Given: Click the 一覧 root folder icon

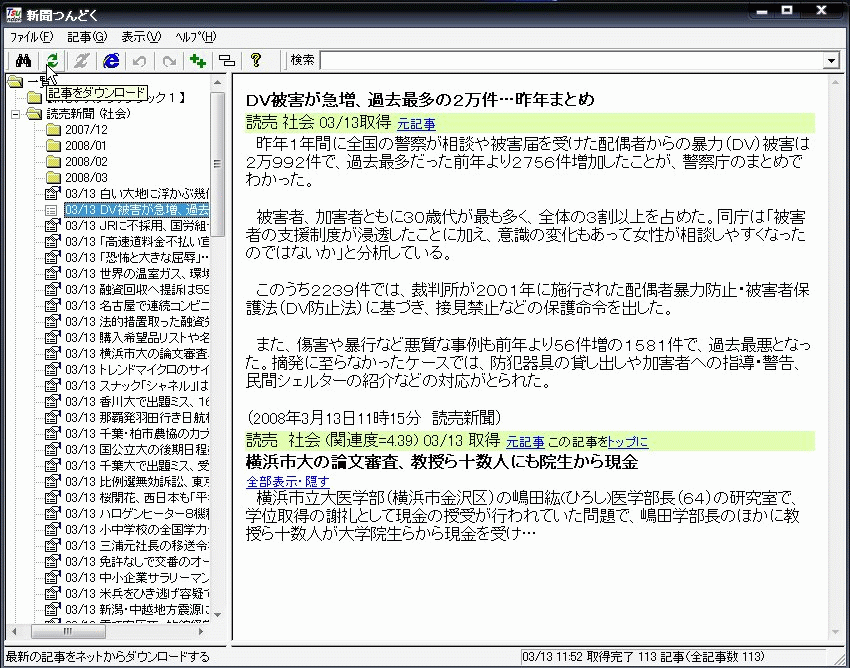Looking at the screenshot, I should click(15, 82).
